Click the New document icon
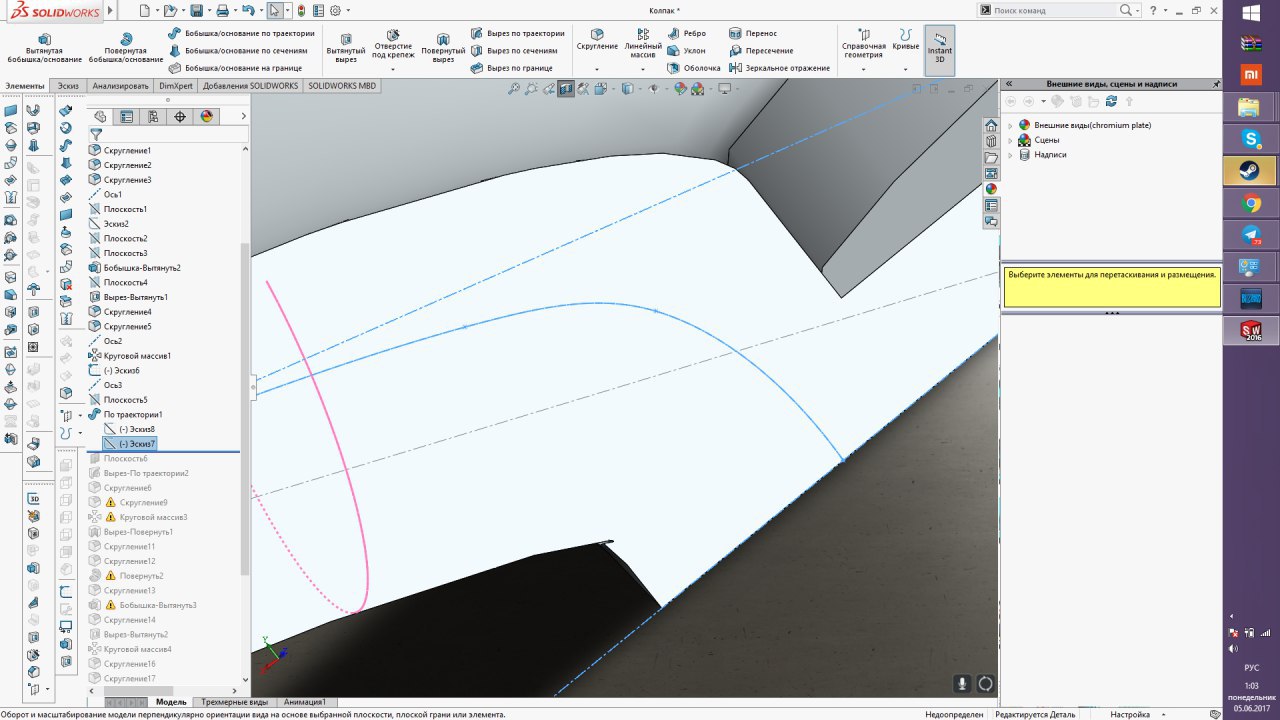 (144, 10)
